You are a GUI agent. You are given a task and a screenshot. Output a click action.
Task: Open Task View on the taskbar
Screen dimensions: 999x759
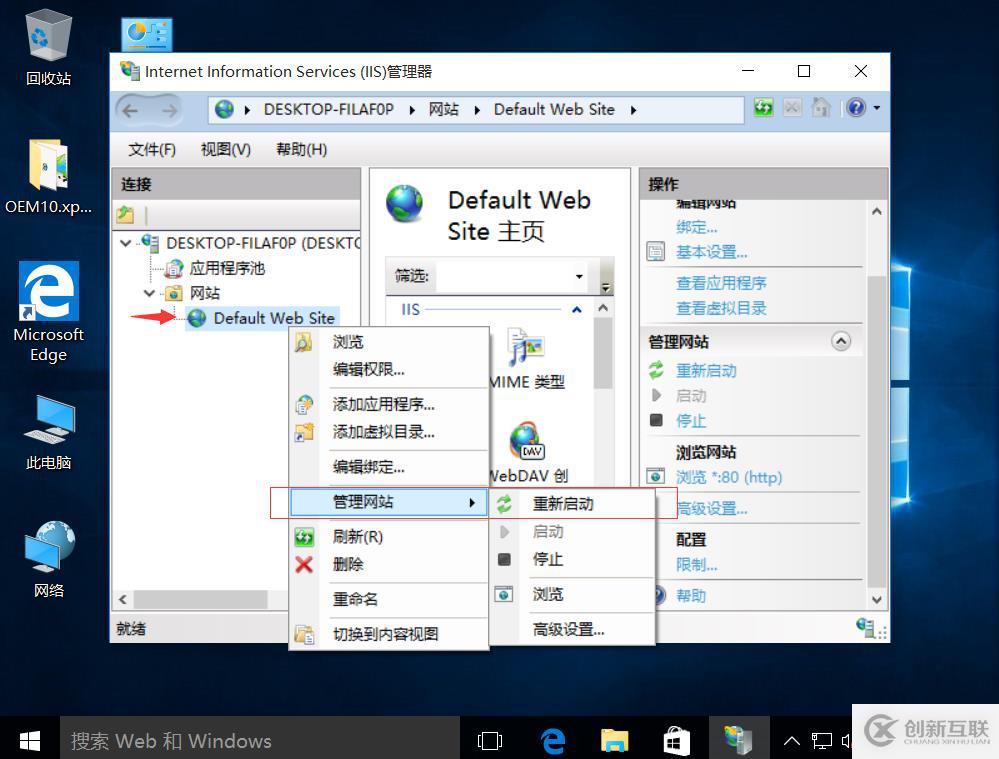tap(489, 741)
